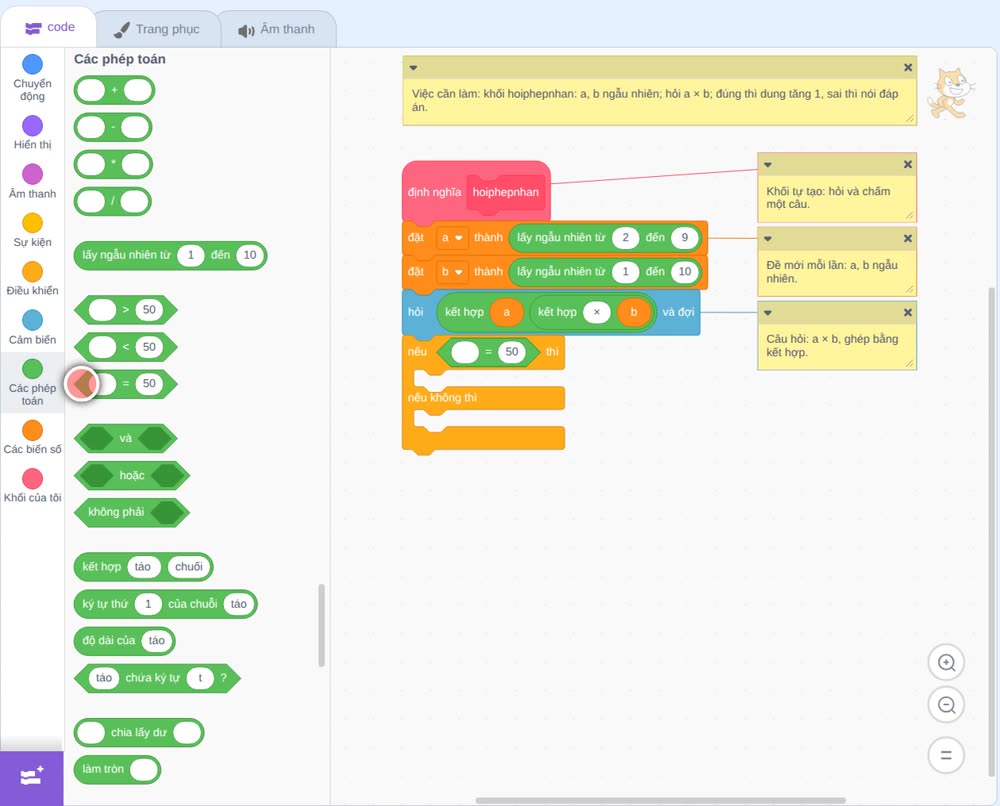Open the Khối của tôi category

(x=33, y=486)
